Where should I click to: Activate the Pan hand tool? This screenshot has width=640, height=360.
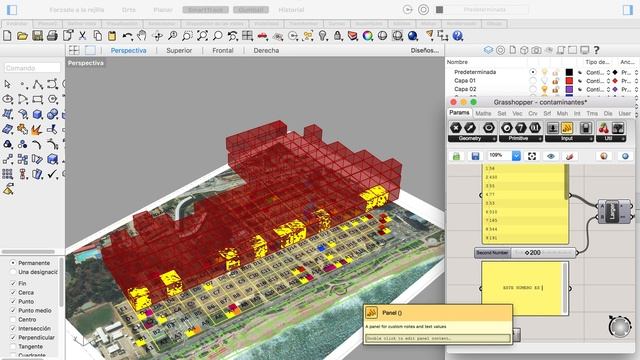point(142,36)
